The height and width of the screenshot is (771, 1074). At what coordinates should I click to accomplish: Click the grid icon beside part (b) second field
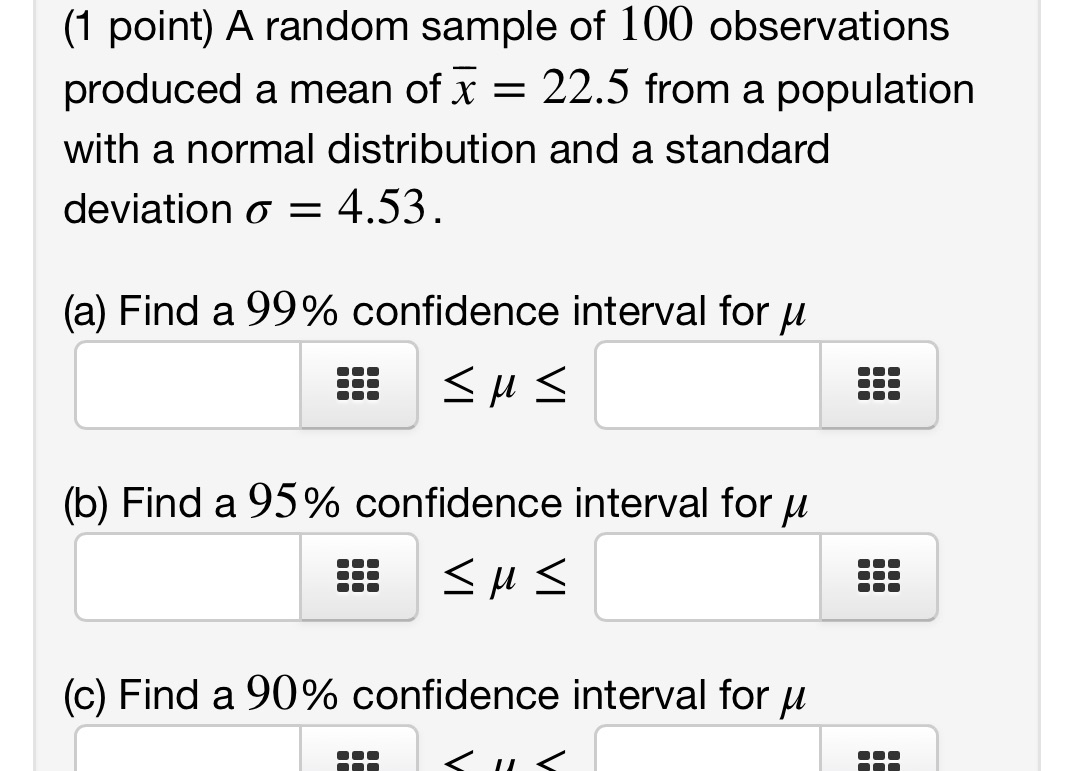(878, 576)
